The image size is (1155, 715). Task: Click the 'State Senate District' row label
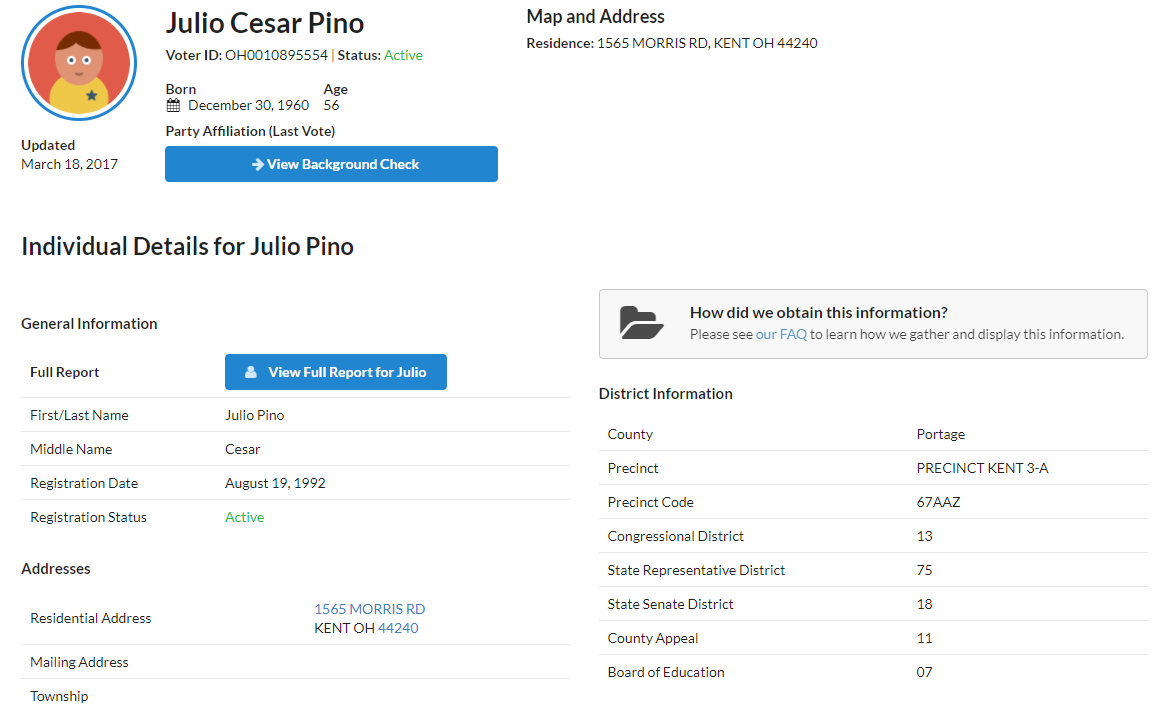click(x=670, y=605)
